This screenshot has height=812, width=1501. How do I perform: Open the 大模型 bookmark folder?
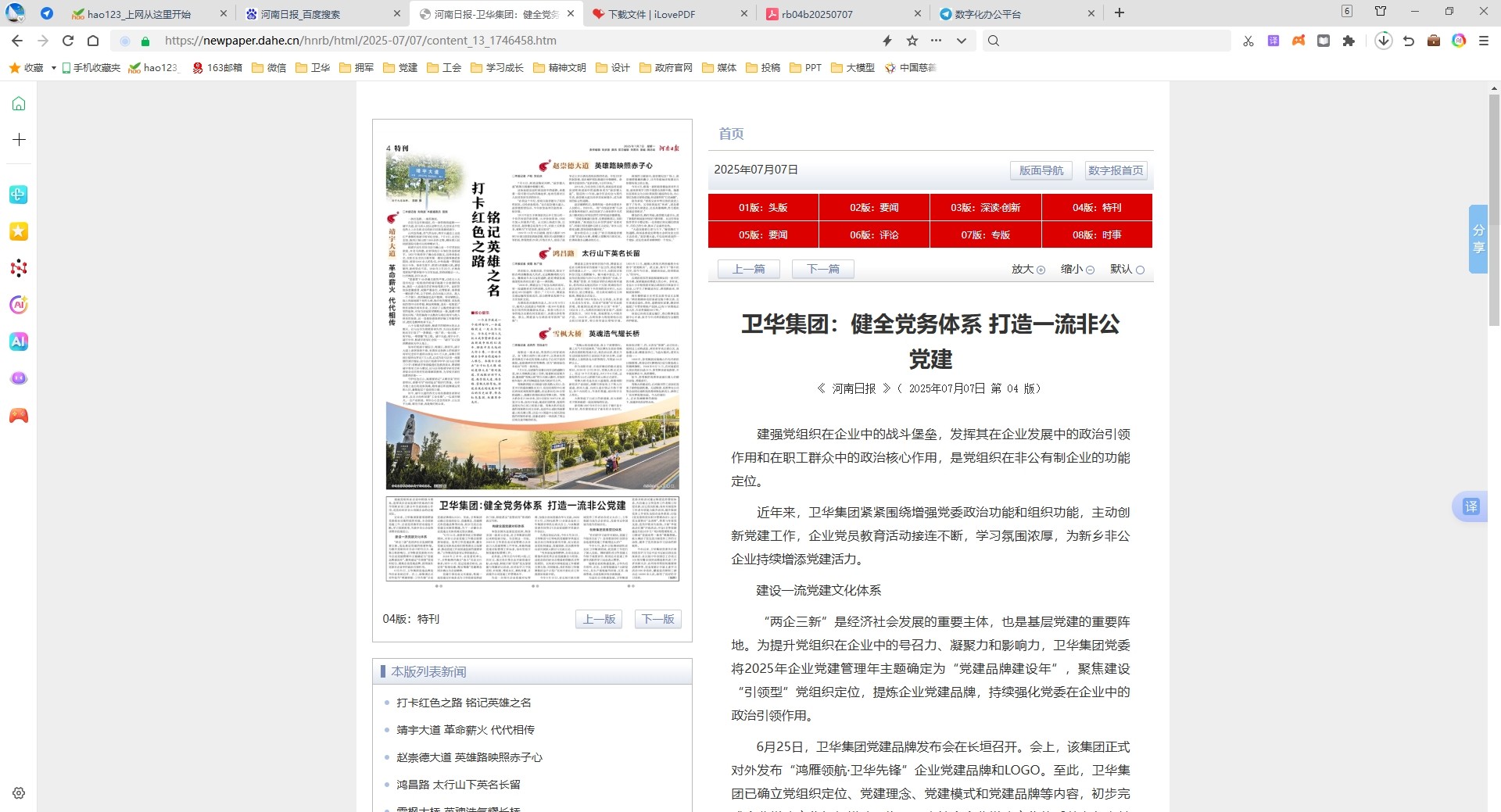coord(853,68)
